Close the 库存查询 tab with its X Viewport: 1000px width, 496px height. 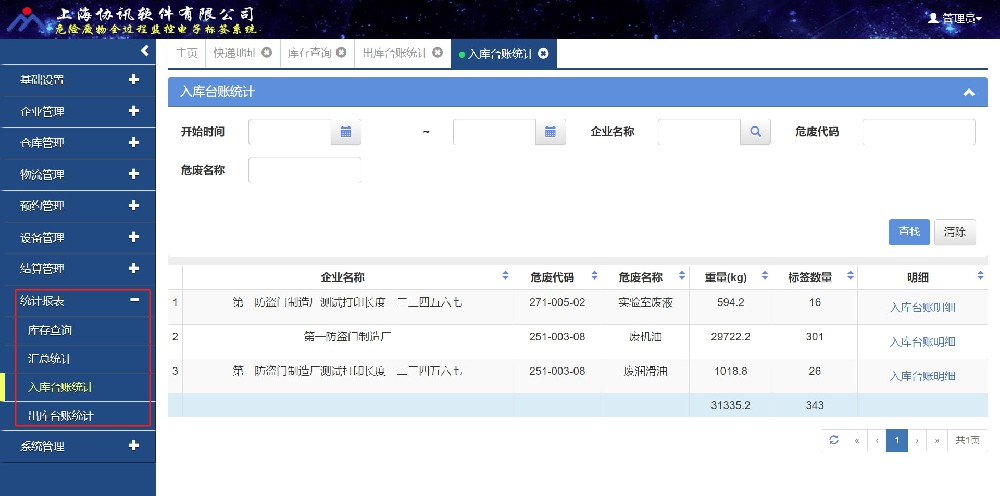pyautogui.click(x=341, y=53)
